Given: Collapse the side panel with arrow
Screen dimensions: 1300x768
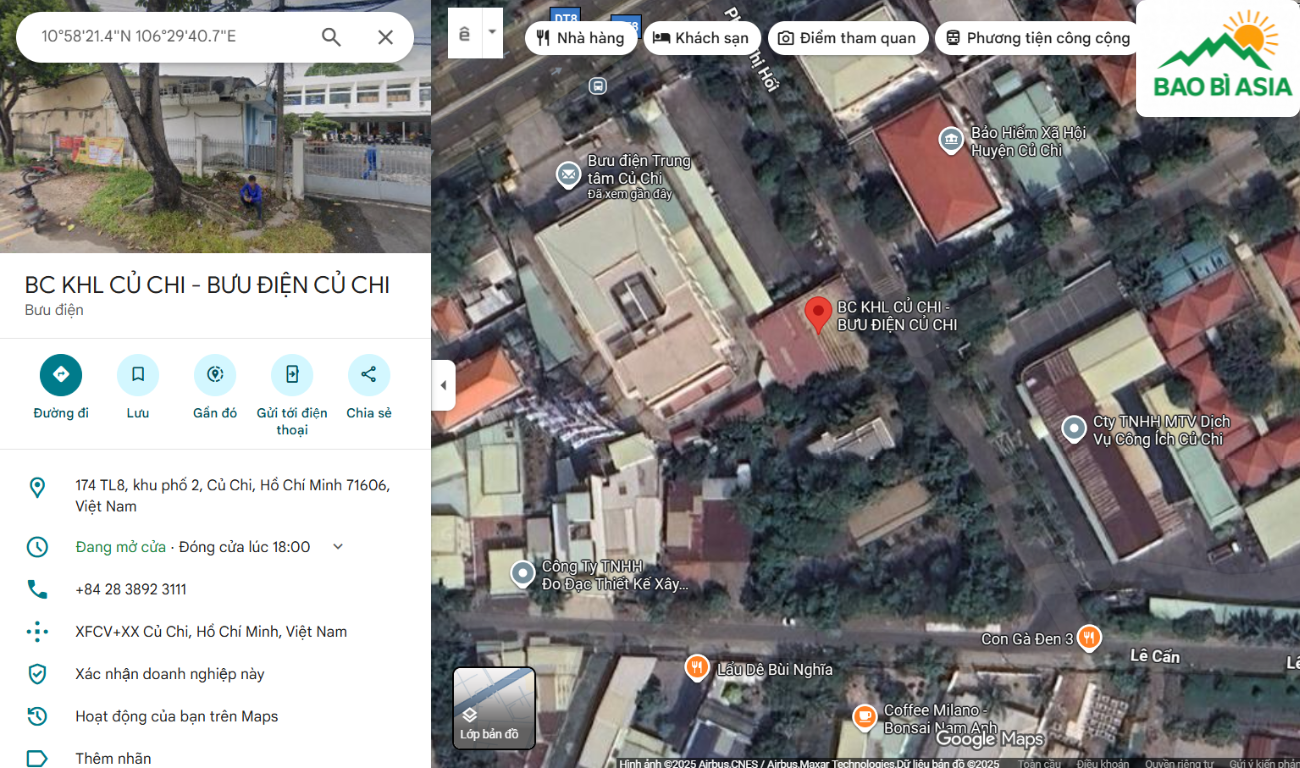Looking at the screenshot, I should tap(443, 385).
